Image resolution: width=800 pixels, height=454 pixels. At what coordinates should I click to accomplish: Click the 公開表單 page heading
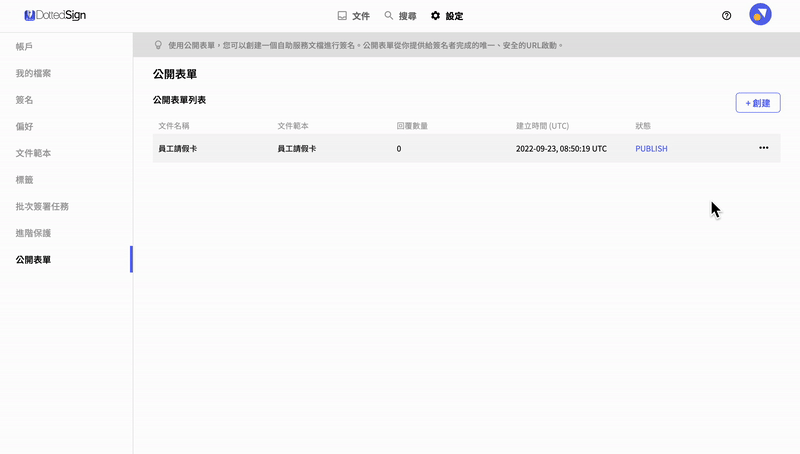click(175, 74)
